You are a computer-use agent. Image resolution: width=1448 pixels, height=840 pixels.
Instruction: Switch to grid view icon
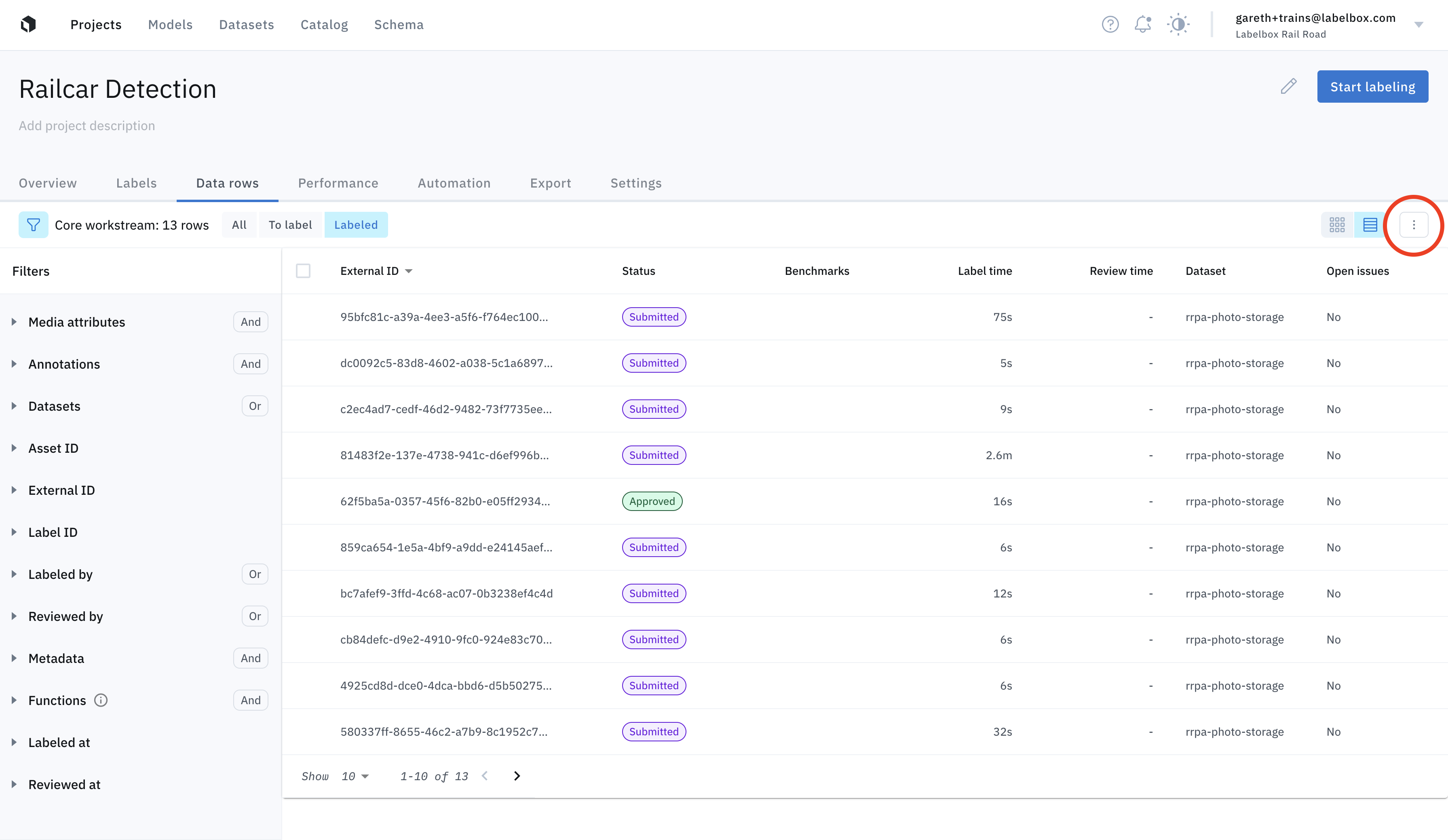[1337, 225]
